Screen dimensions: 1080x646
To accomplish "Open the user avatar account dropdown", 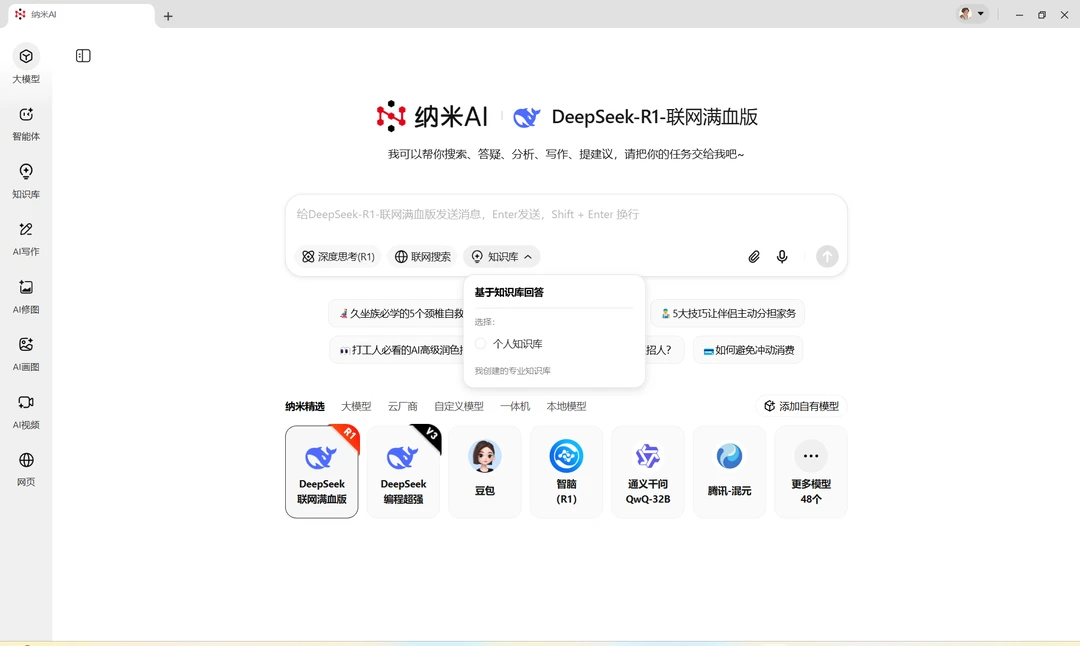I will 973,14.
